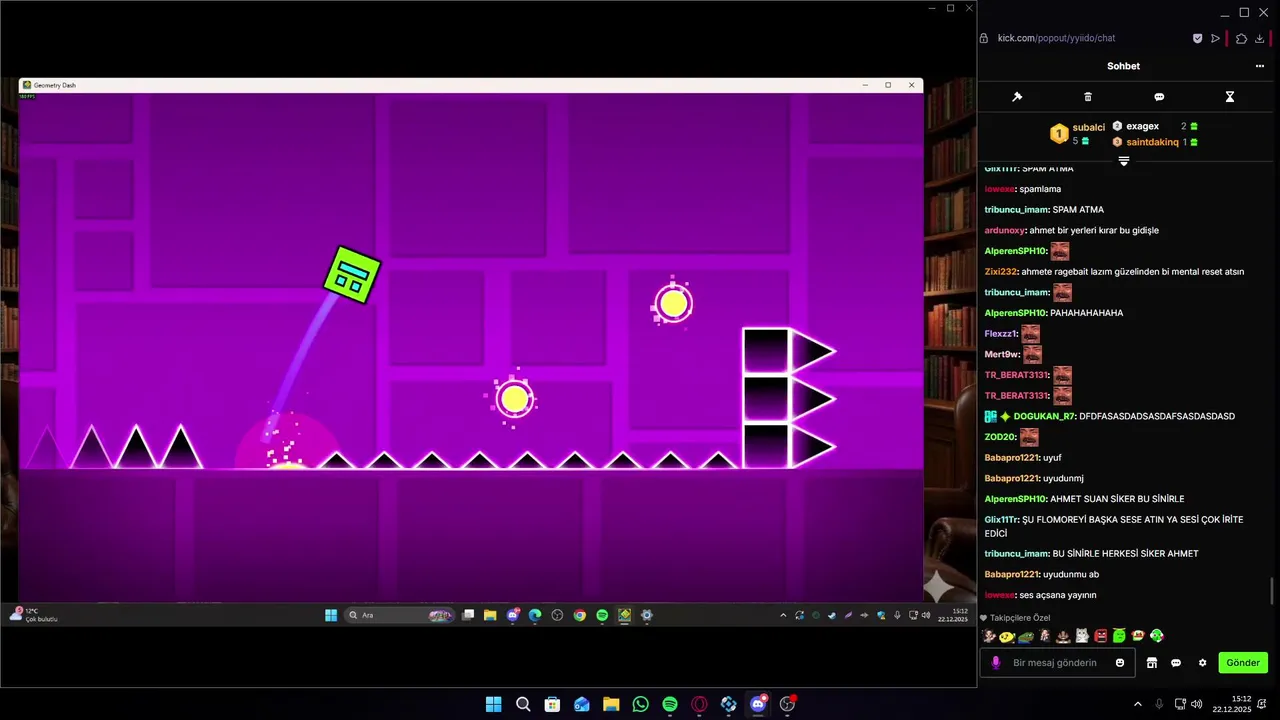Open the shop icon beside the message box
The height and width of the screenshot is (720, 1280).
point(1152,662)
